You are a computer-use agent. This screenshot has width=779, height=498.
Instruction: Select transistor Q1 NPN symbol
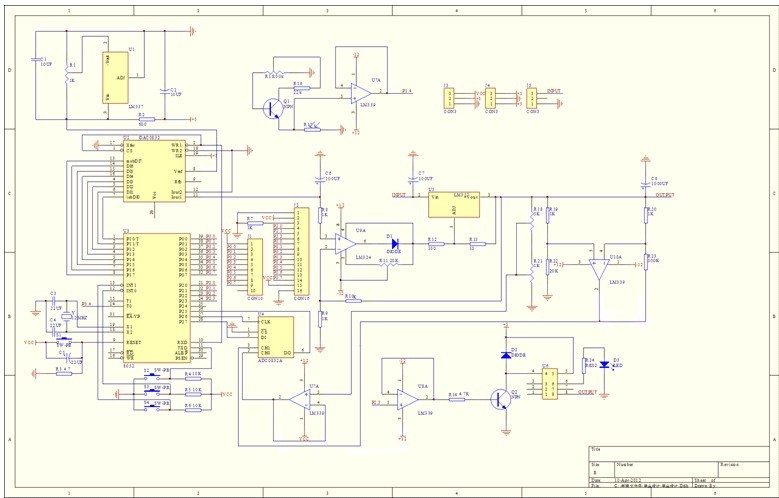273,108
